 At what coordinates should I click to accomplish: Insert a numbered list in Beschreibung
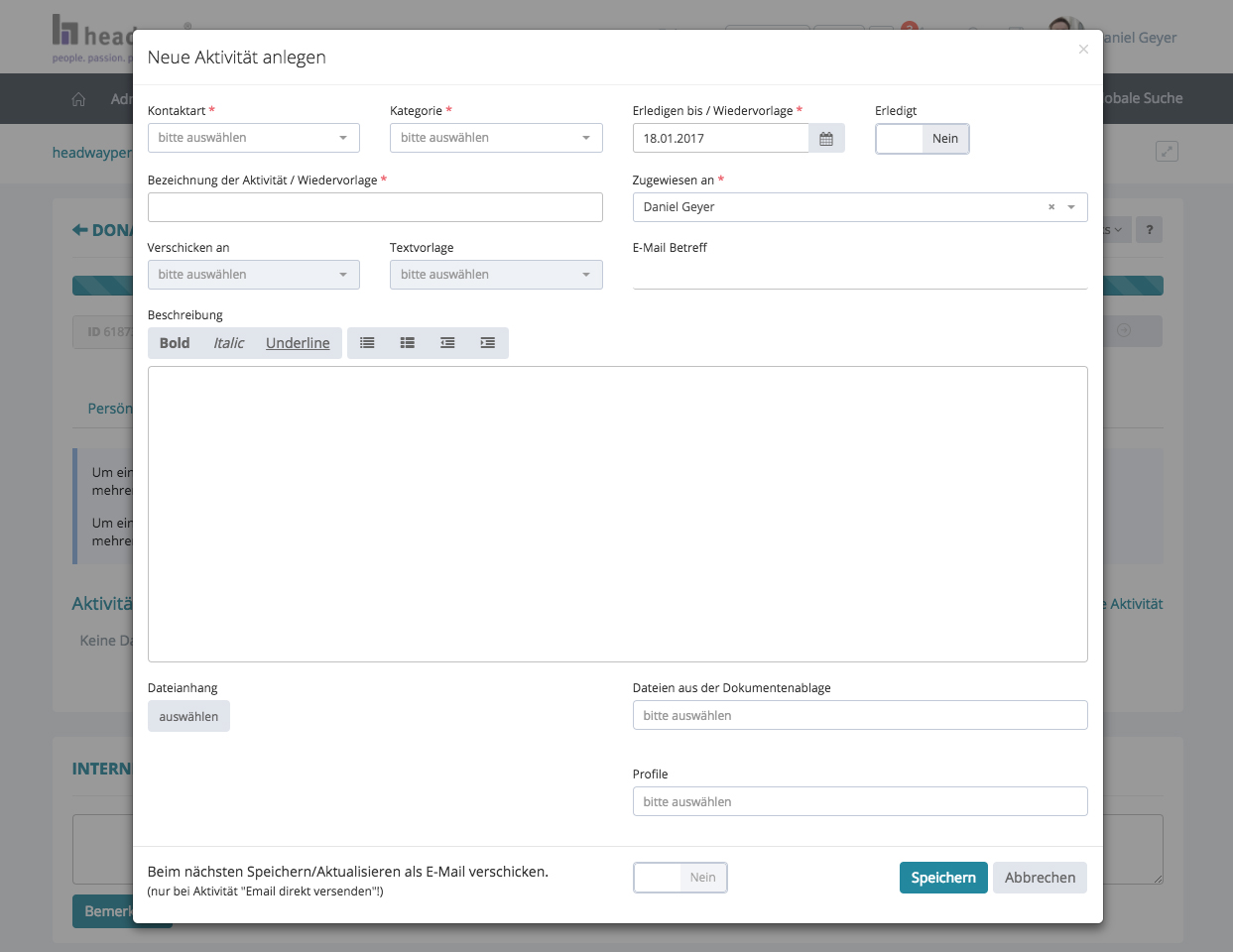click(x=407, y=343)
